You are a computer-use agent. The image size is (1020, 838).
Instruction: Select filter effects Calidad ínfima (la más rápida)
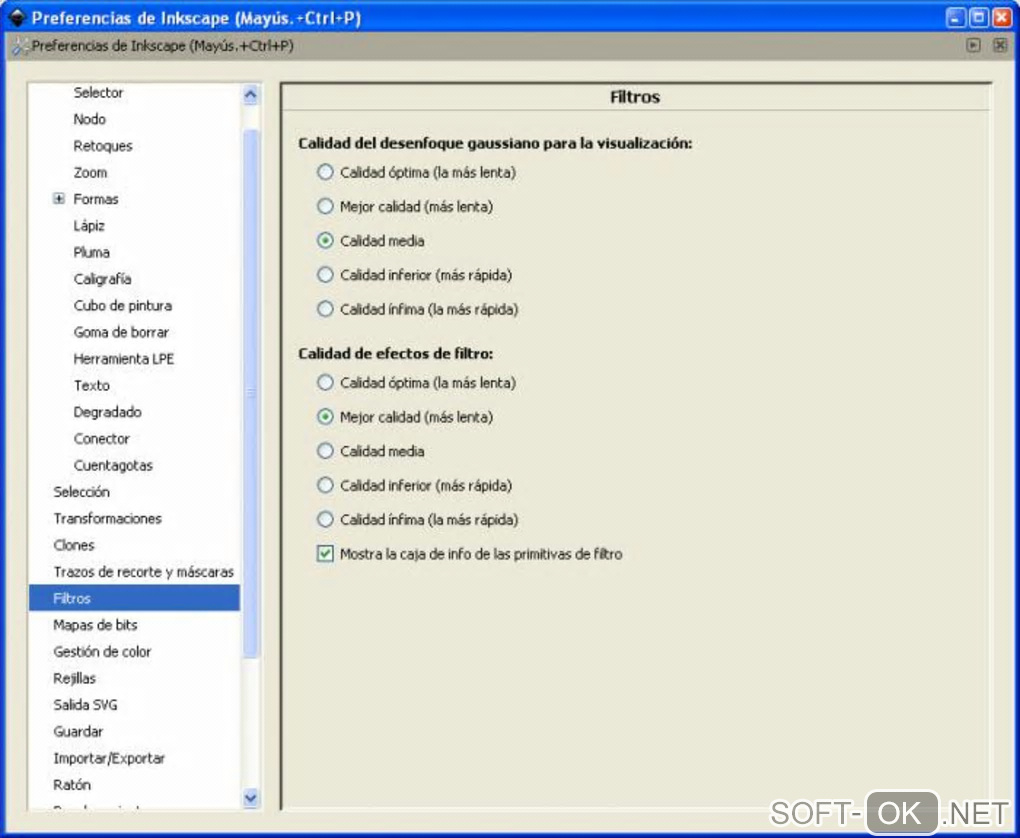[325, 519]
